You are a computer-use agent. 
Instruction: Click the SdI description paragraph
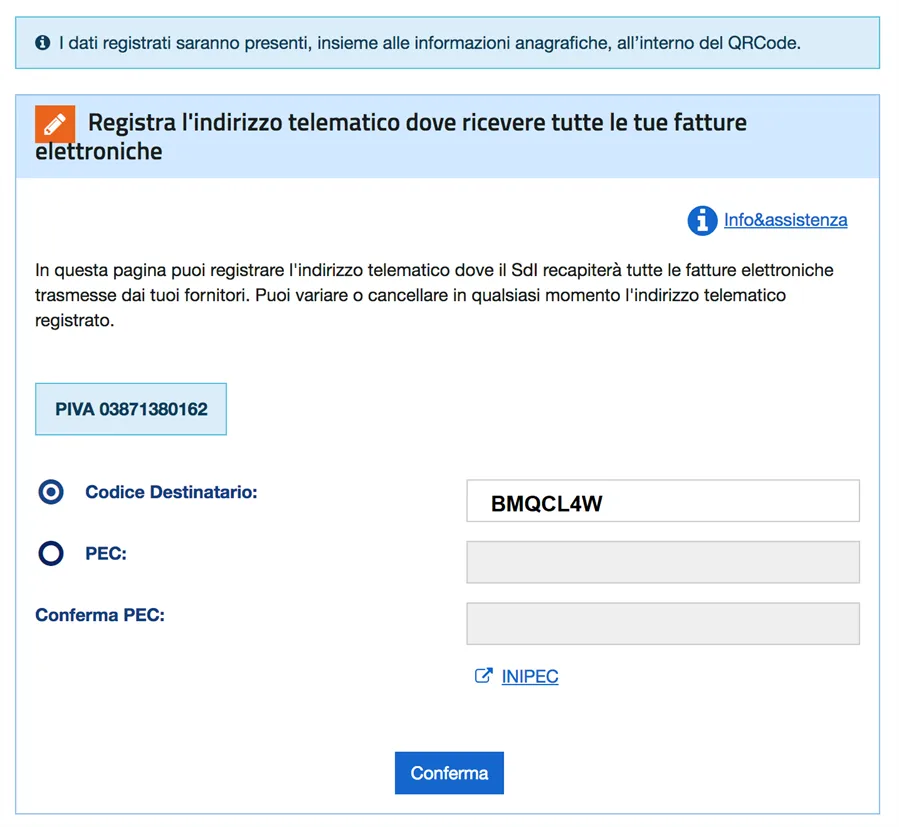pos(434,296)
